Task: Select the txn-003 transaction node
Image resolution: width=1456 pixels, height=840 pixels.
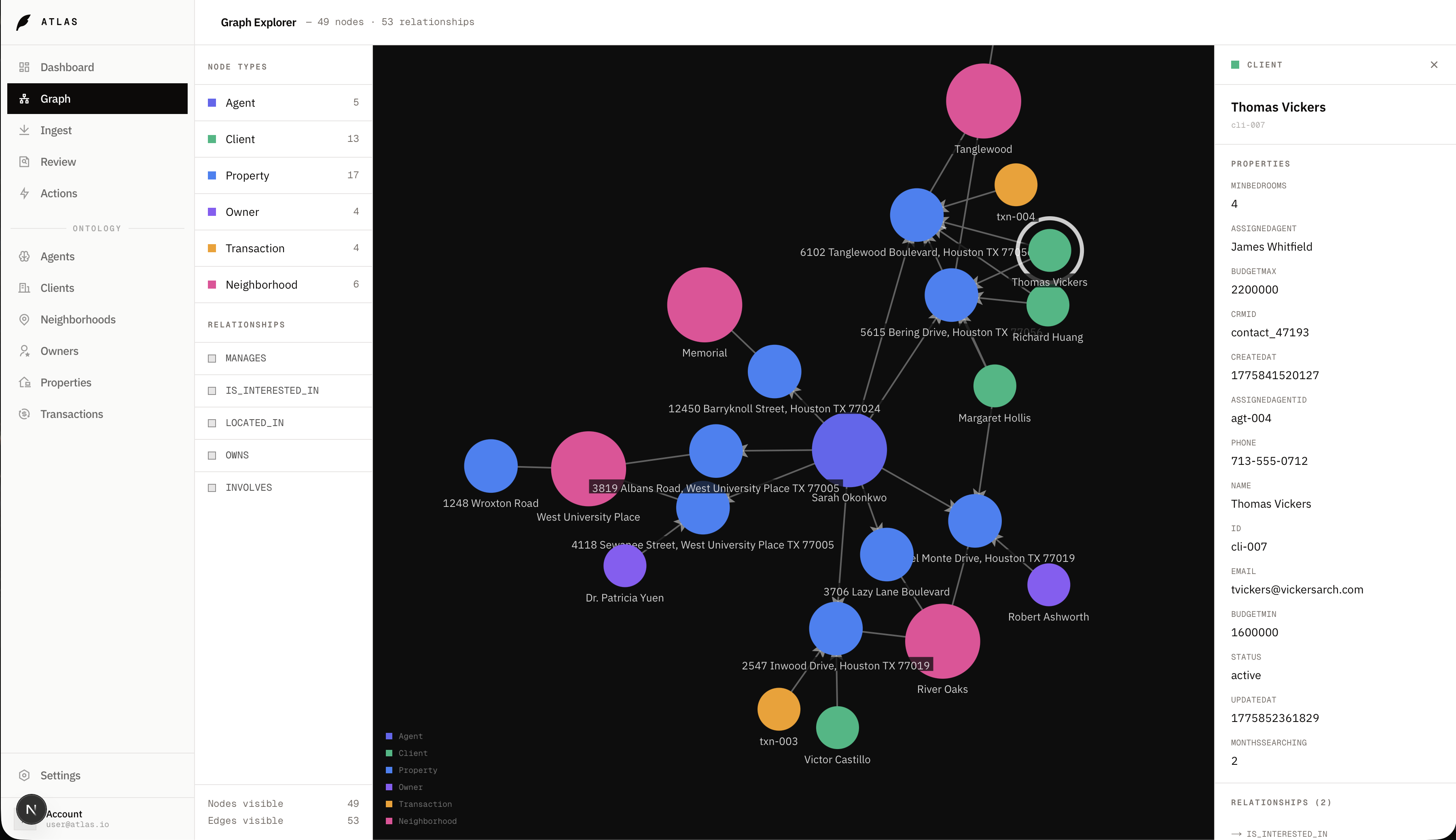Action: point(779,709)
